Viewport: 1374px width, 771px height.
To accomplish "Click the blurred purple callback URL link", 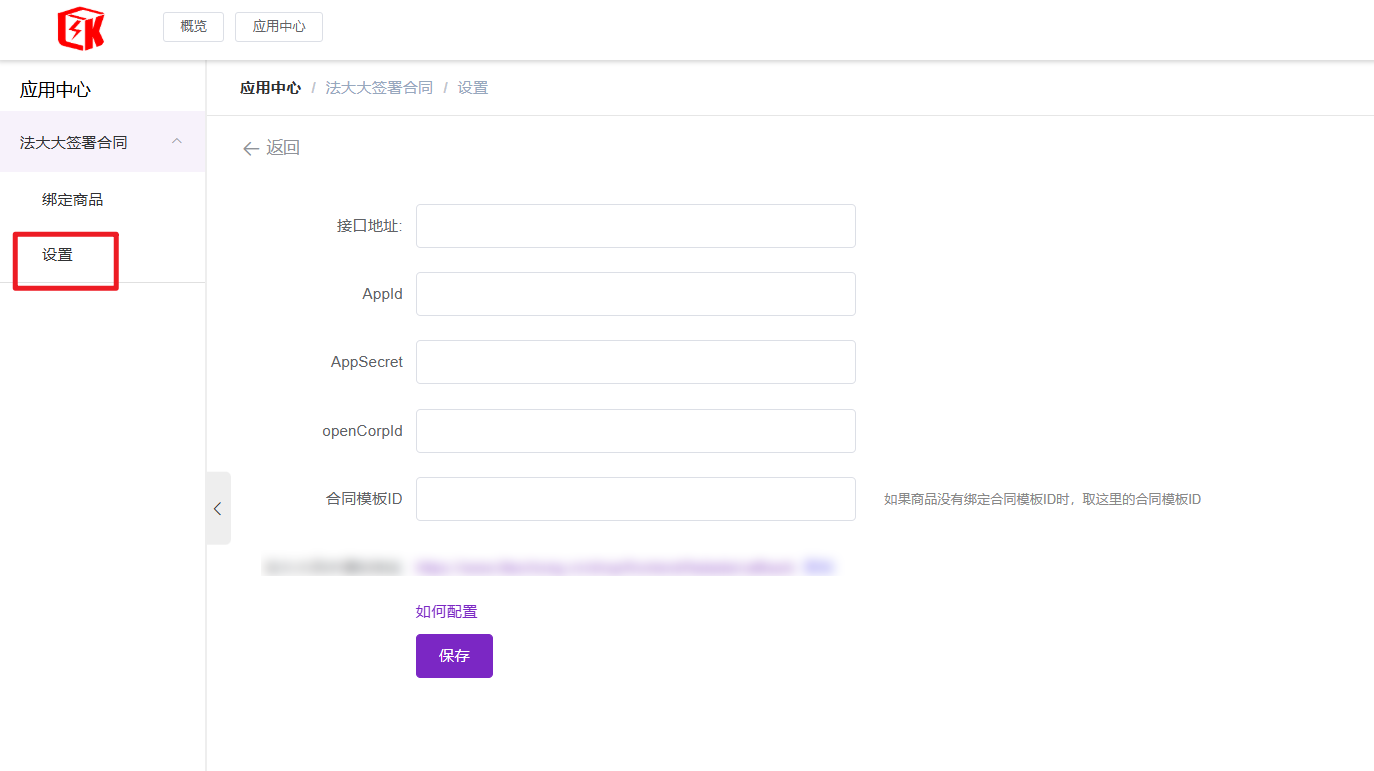I will (606, 567).
